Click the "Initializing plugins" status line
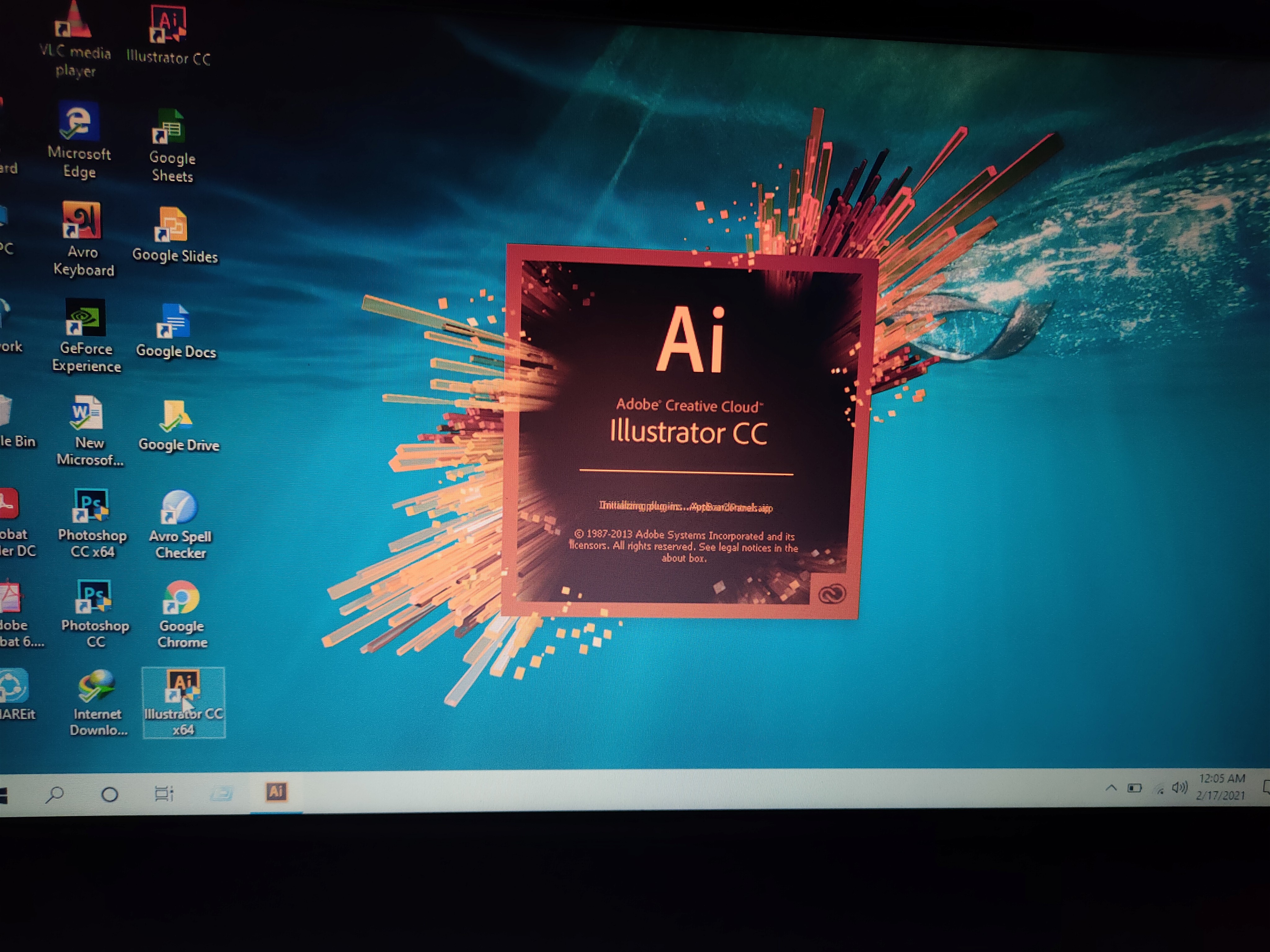1270x952 pixels. coord(686,507)
